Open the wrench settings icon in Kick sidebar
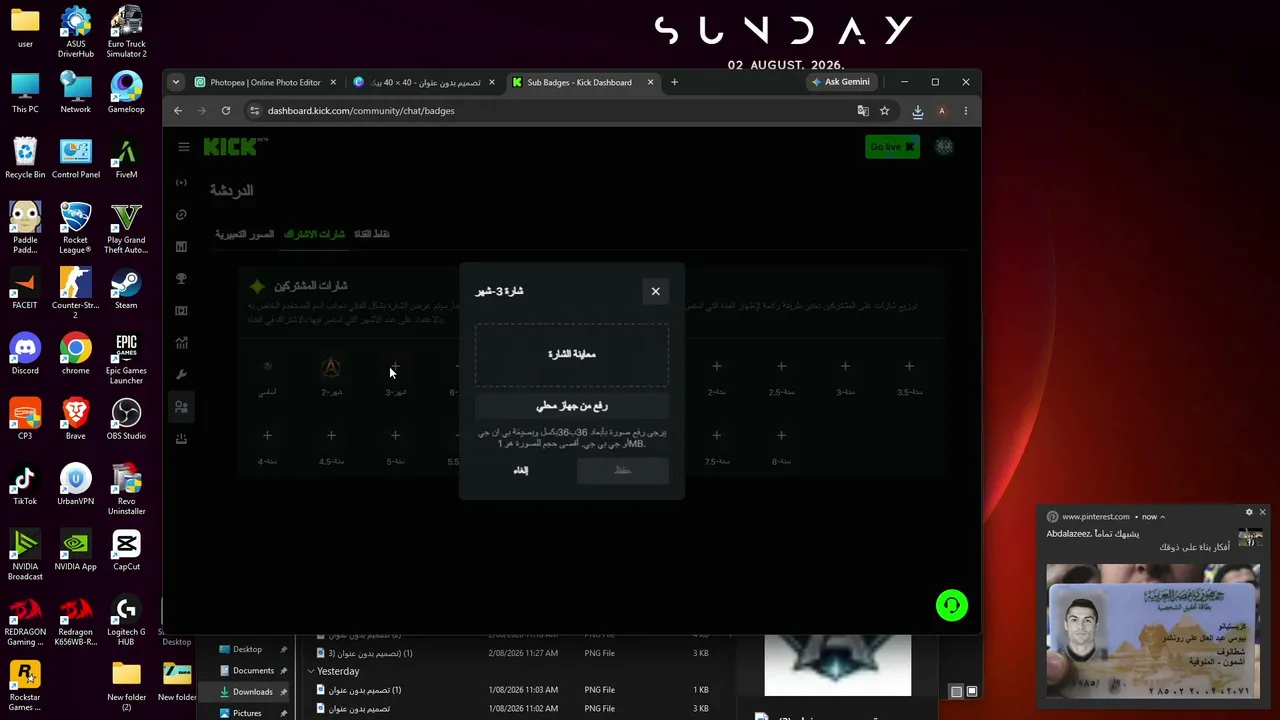Image resolution: width=1280 pixels, height=720 pixels. point(181,375)
